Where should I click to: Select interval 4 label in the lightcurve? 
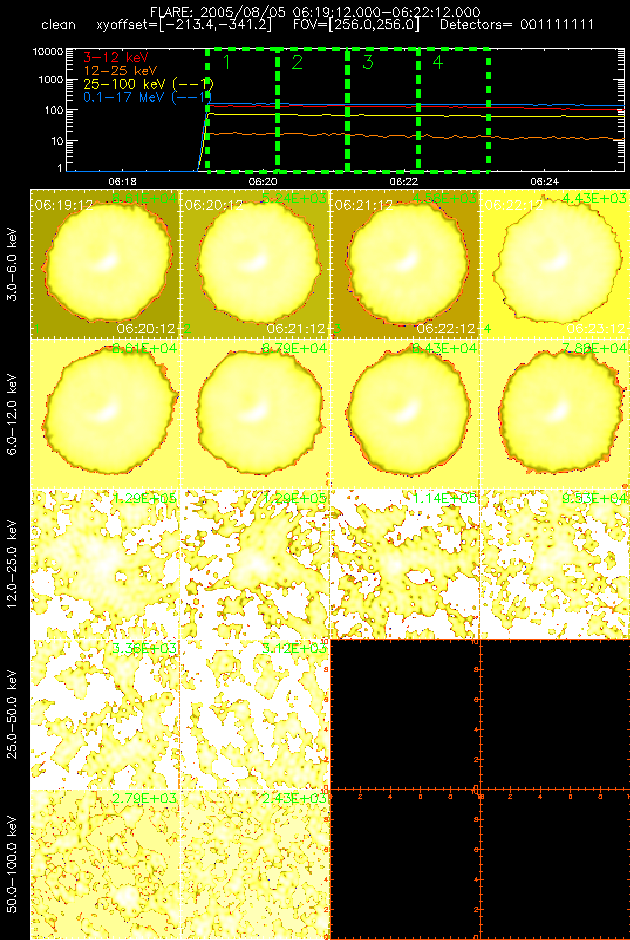pyautogui.click(x=438, y=62)
